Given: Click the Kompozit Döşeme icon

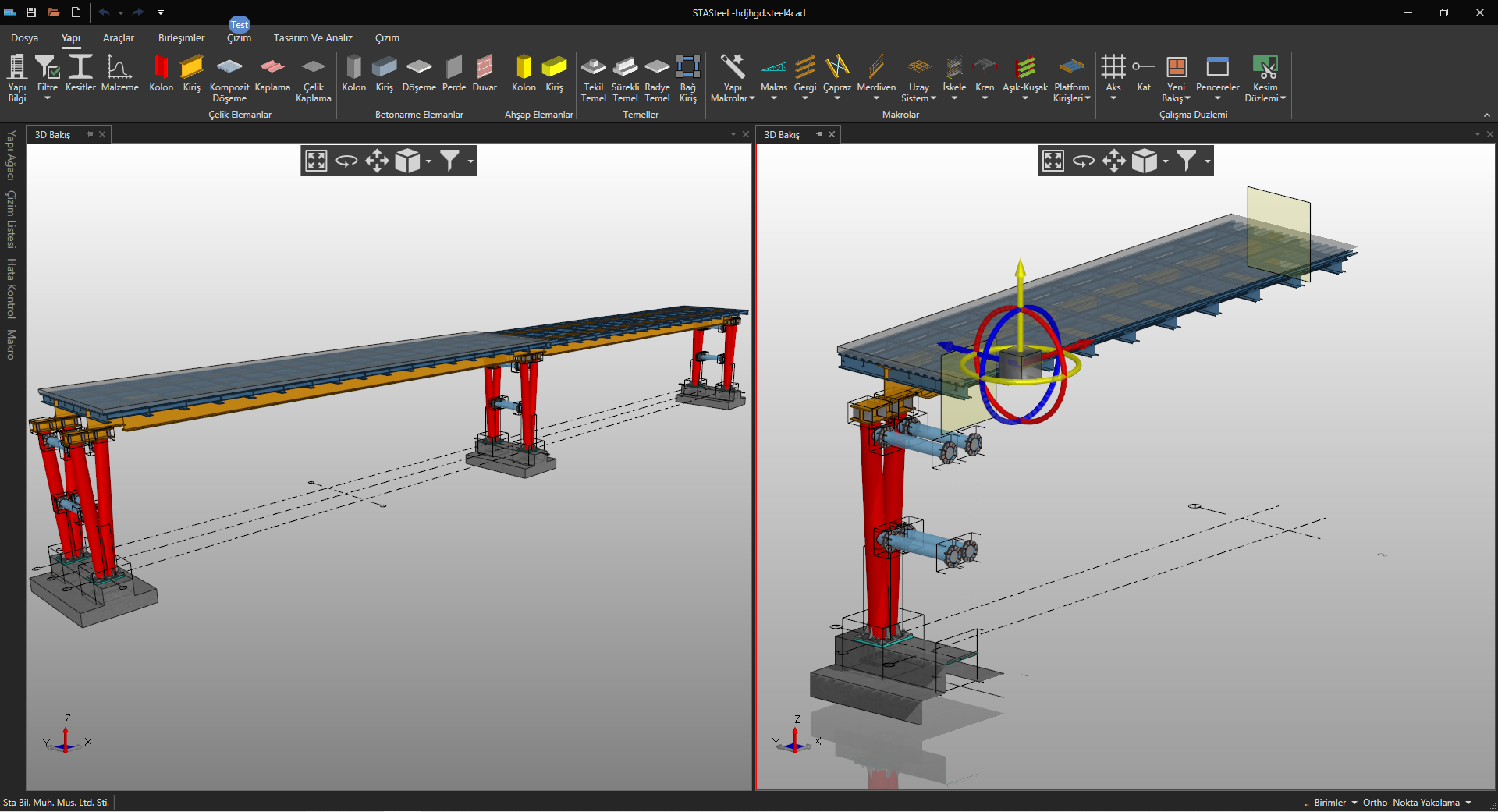Looking at the screenshot, I should click(x=229, y=68).
